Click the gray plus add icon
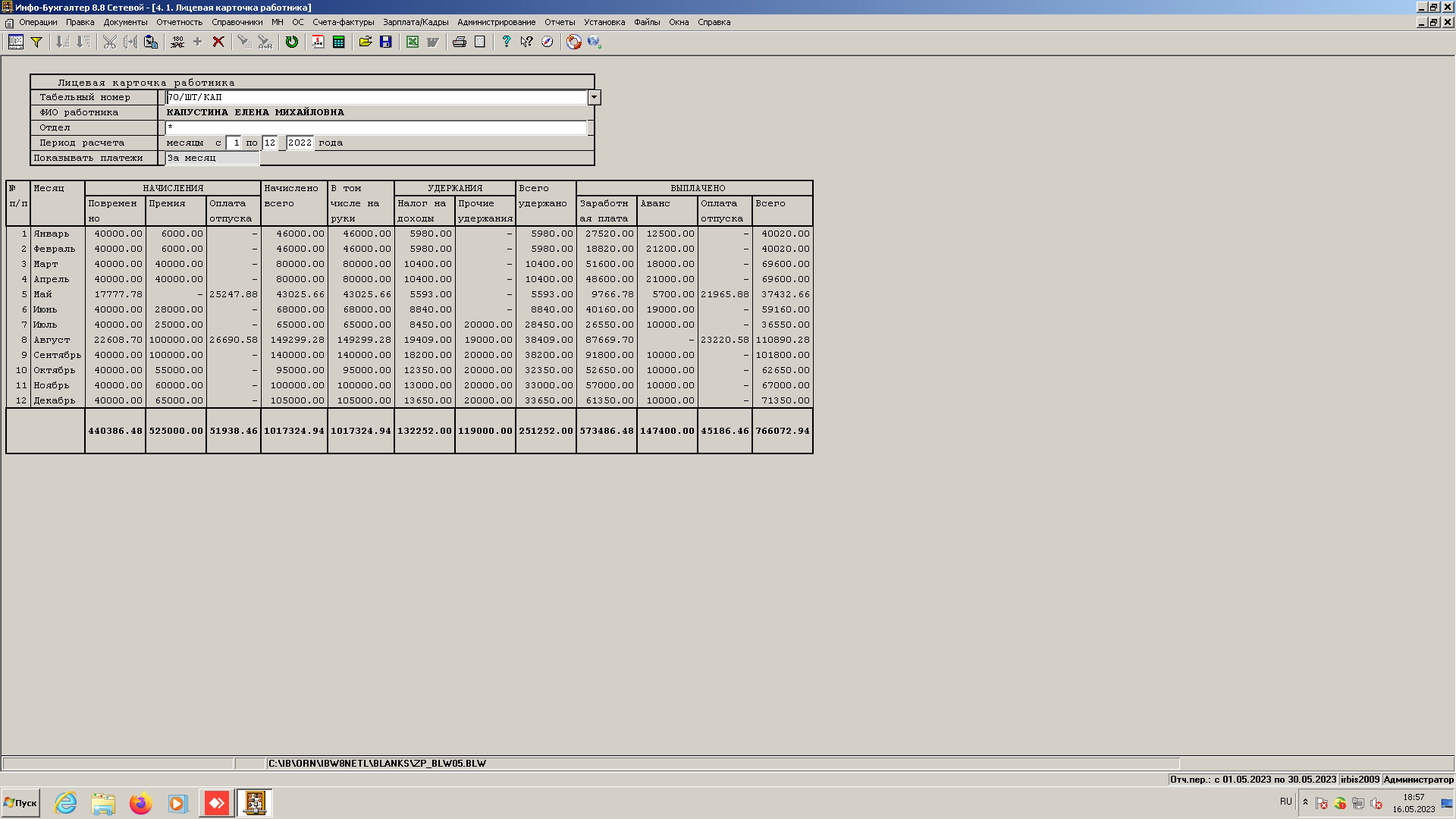 click(198, 42)
